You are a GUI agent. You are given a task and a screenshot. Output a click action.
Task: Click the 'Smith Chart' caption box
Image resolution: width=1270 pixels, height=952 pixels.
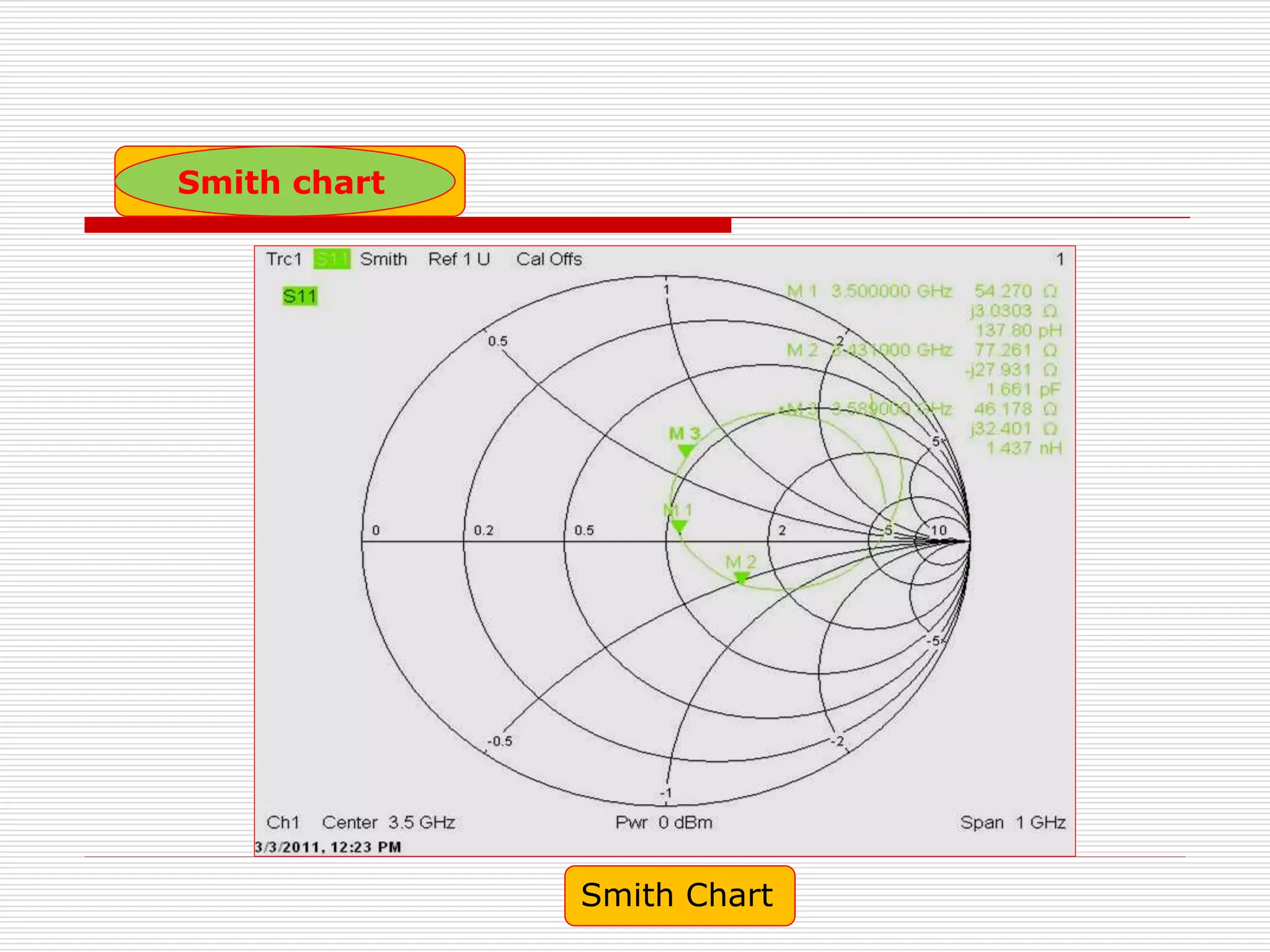tap(680, 896)
